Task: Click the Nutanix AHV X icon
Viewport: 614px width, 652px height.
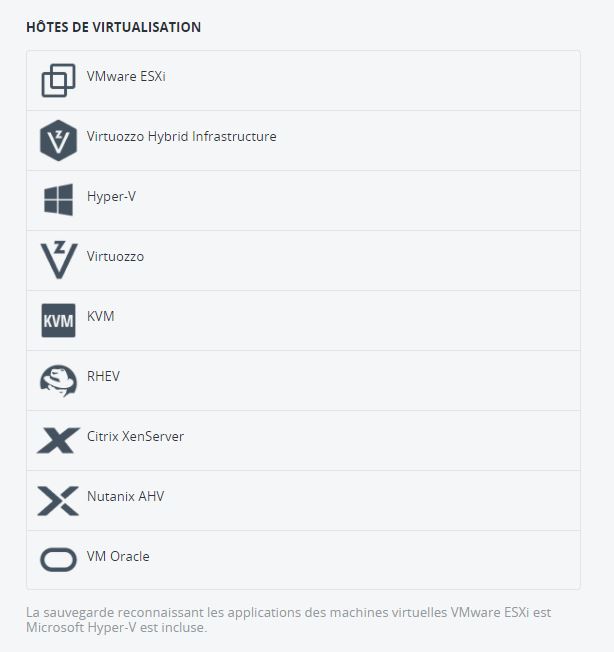Action: click(x=58, y=501)
